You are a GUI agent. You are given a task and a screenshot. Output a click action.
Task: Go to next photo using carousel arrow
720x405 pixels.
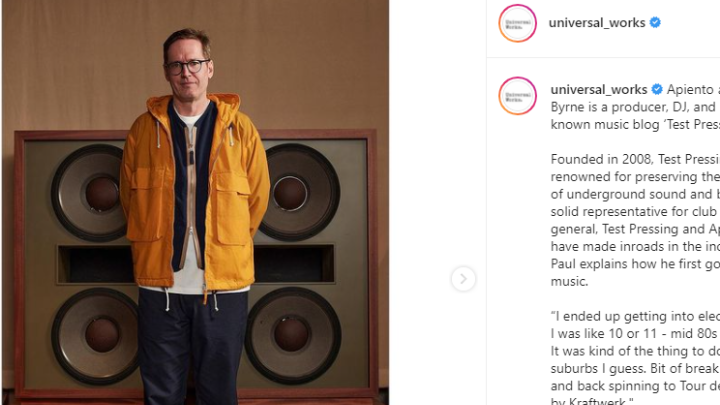463,278
